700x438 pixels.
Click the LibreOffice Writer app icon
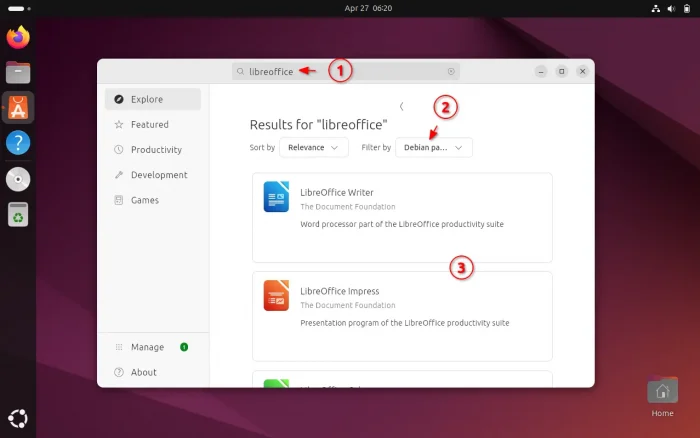click(x=276, y=196)
